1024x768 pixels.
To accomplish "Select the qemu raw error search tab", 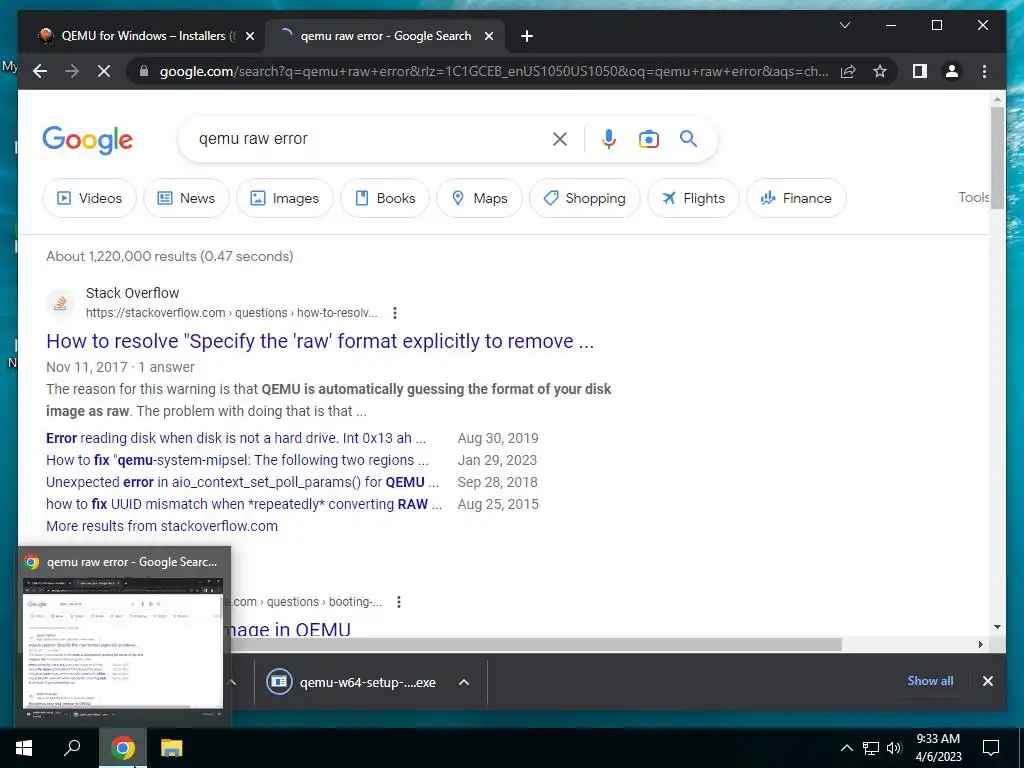I will pyautogui.click(x=385, y=36).
